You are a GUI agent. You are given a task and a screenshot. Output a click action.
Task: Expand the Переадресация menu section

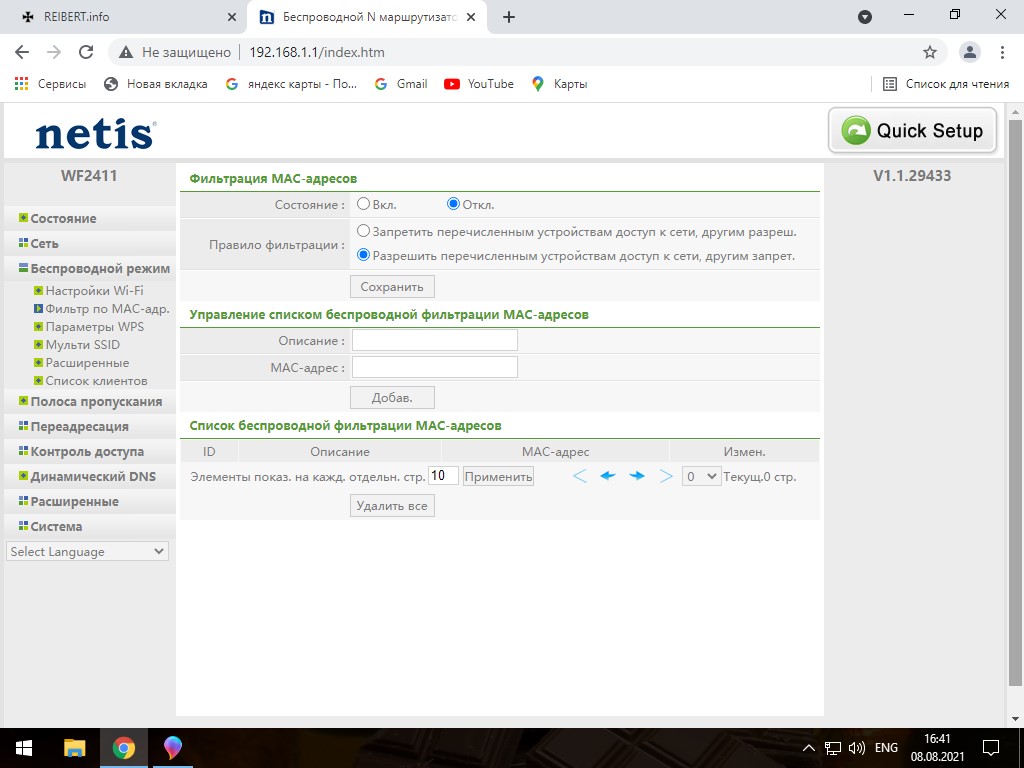pos(74,426)
